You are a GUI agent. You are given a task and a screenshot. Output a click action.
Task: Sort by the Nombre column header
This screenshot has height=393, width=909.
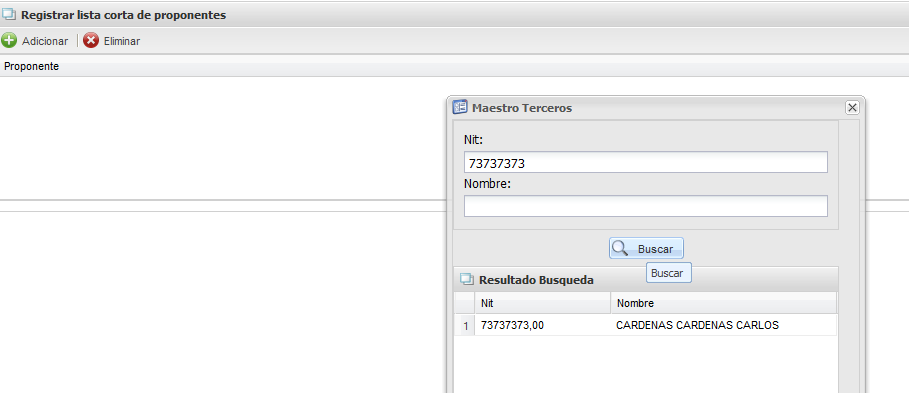tap(723, 303)
